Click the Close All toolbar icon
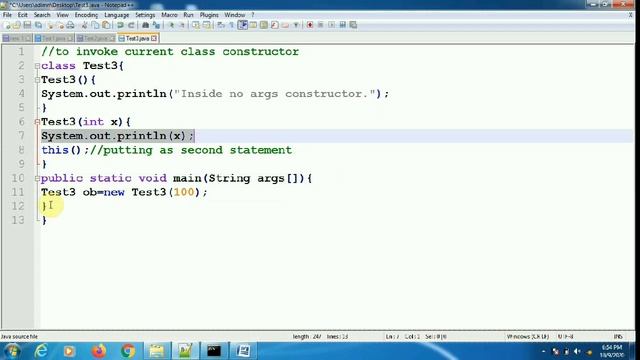This screenshot has width=640, height=360. [x=60, y=25]
